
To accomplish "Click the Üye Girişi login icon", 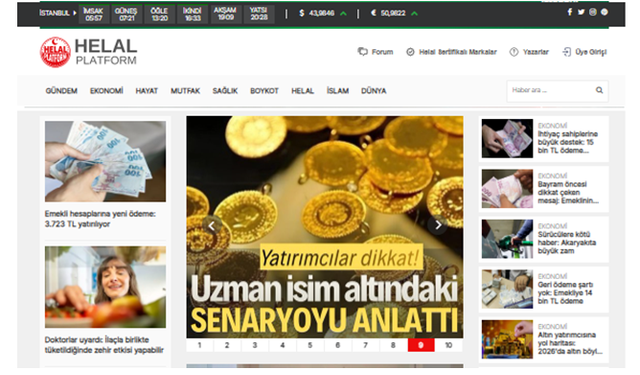I will coord(567,52).
